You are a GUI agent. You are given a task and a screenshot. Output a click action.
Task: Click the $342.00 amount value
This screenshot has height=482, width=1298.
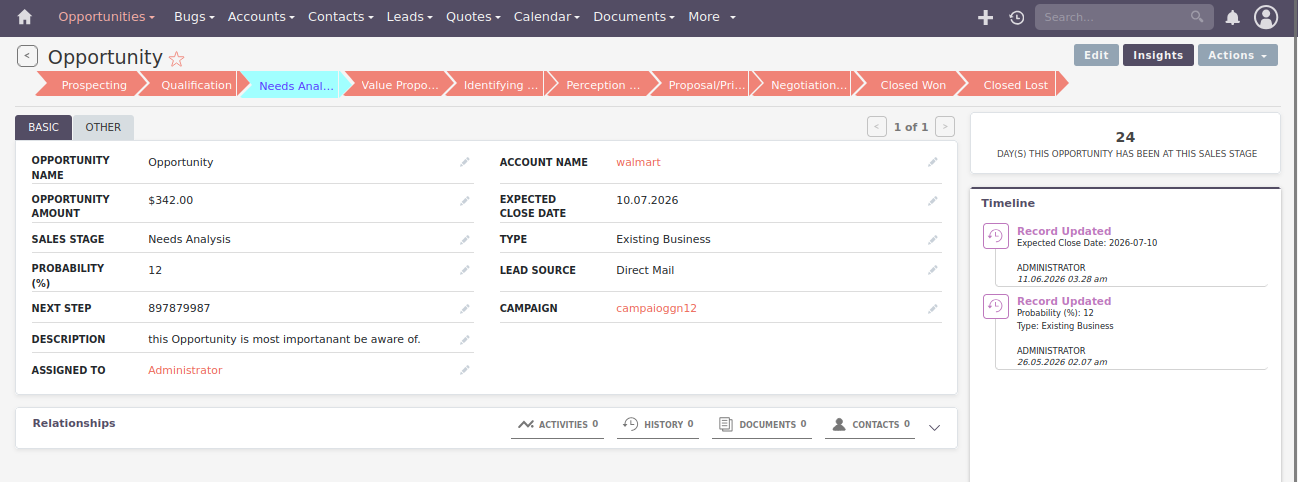pyautogui.click(x=170, y=201)
